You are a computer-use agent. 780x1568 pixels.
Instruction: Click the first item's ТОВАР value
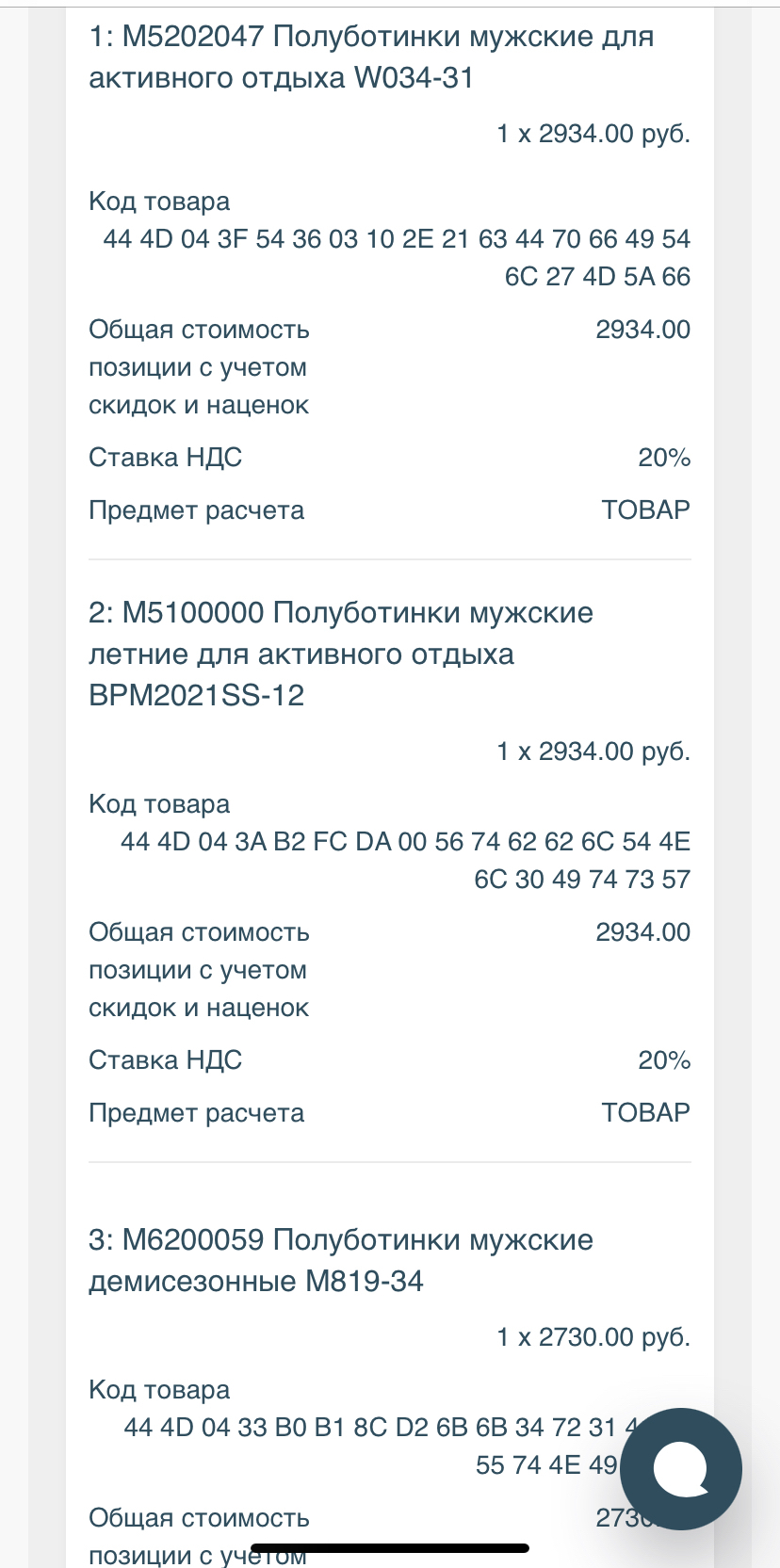pyautogui.click(x=645, y=510)
